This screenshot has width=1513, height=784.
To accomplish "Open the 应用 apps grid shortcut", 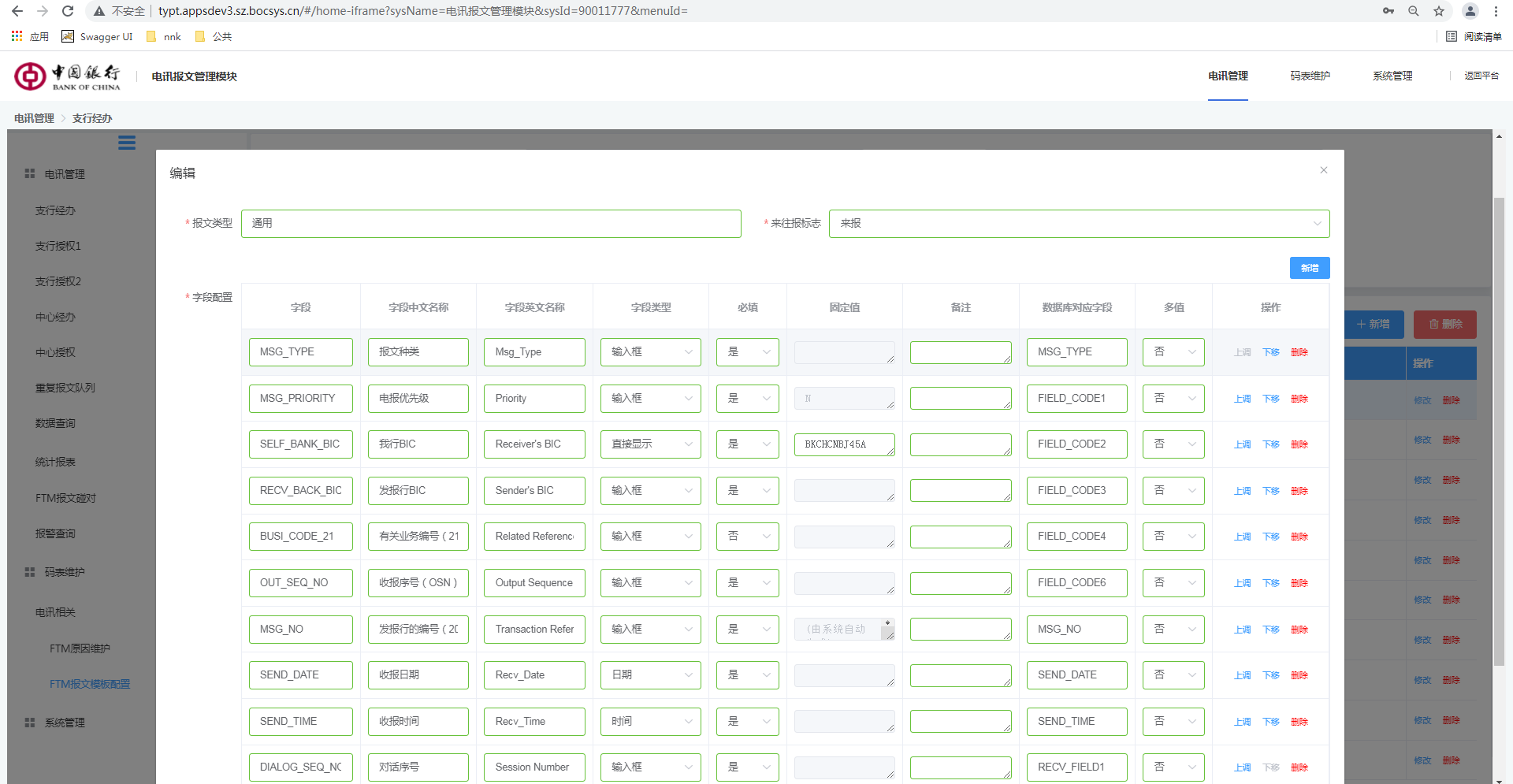I will pos(30,36).
